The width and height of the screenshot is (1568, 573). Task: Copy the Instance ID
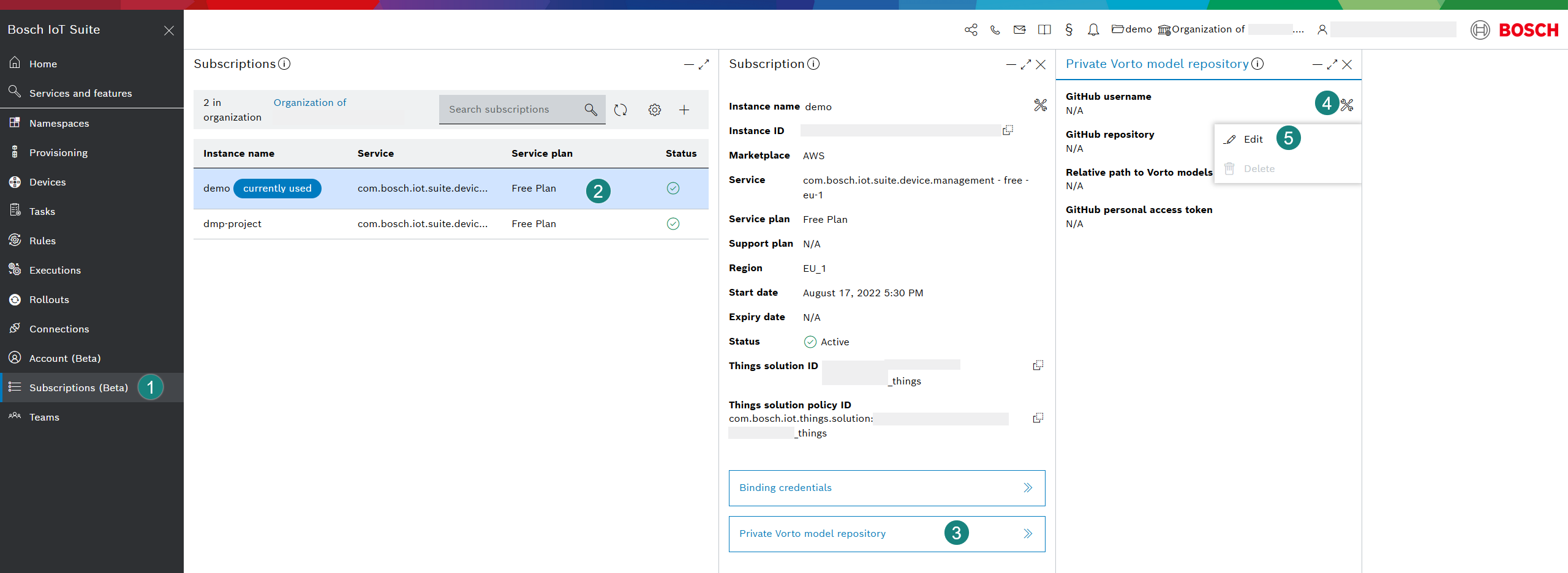(1008, 130)
